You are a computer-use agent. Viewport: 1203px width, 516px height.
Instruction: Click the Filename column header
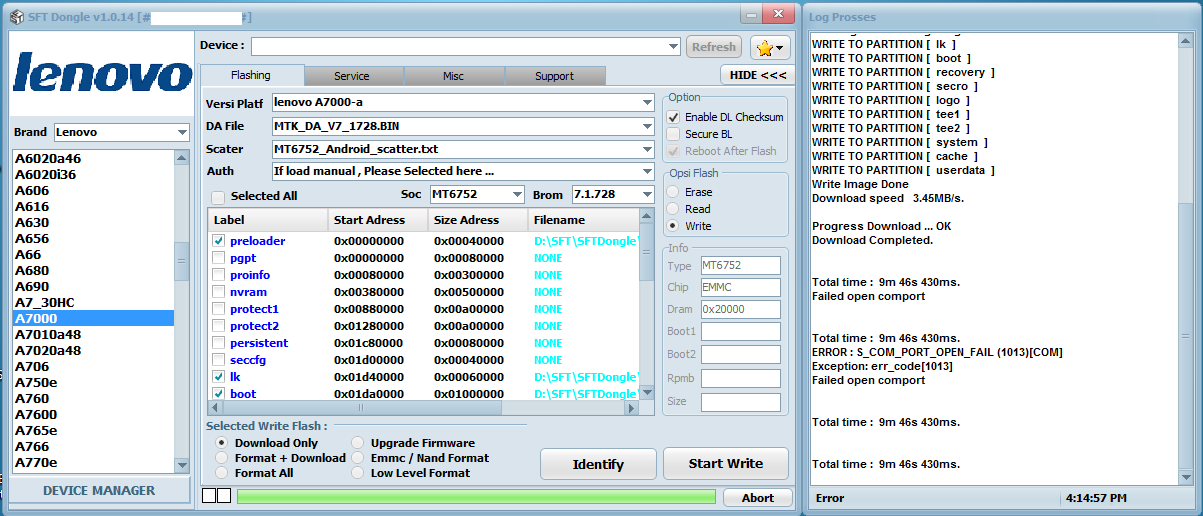(x=583, y=220)
